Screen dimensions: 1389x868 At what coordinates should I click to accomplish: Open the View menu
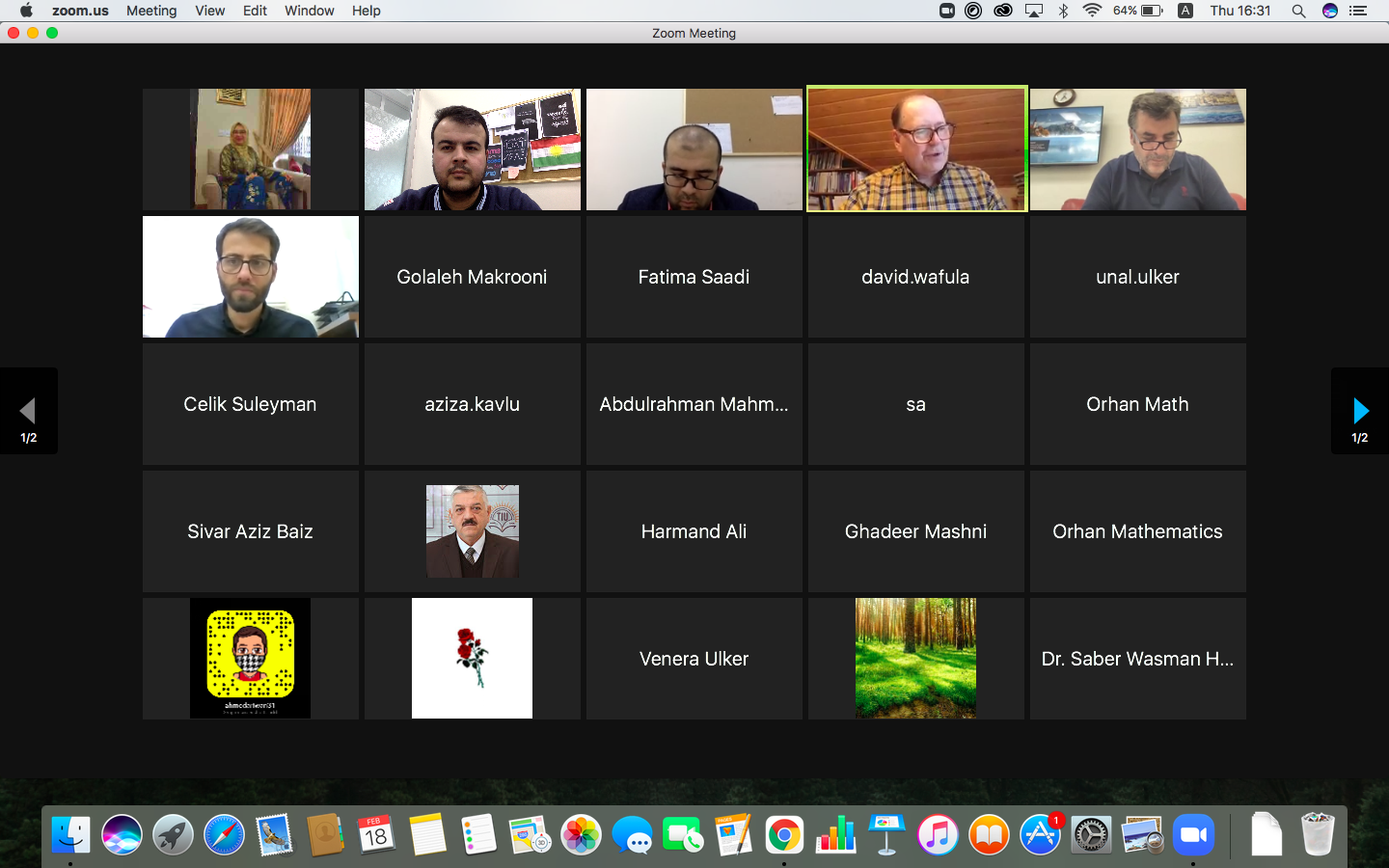(209, 11)
